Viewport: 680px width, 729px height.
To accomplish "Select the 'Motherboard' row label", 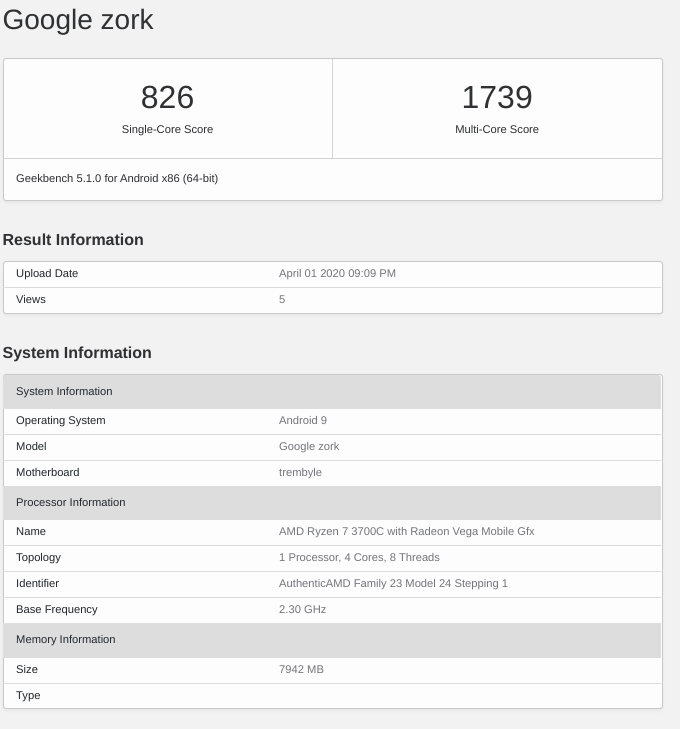I will click(47, 472).
